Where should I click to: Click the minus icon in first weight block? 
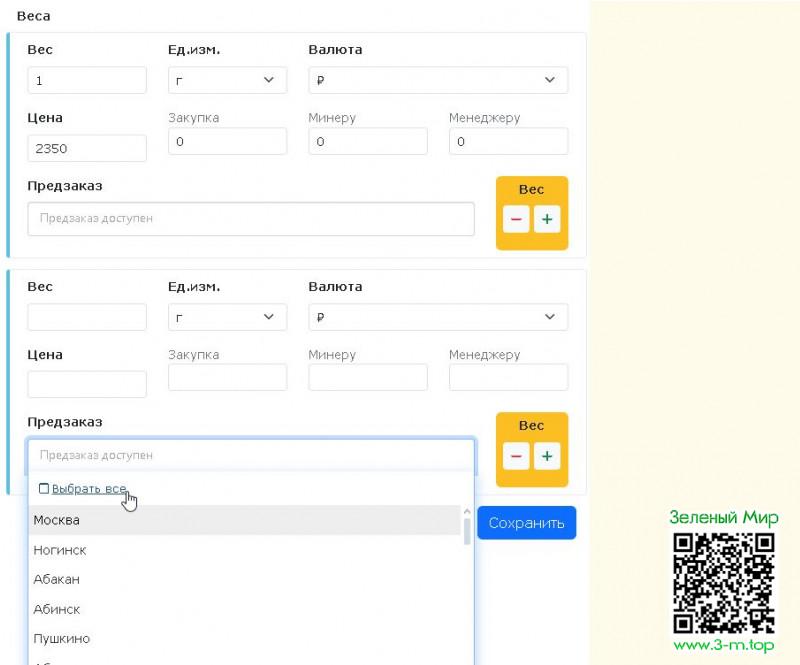[516, 219]
